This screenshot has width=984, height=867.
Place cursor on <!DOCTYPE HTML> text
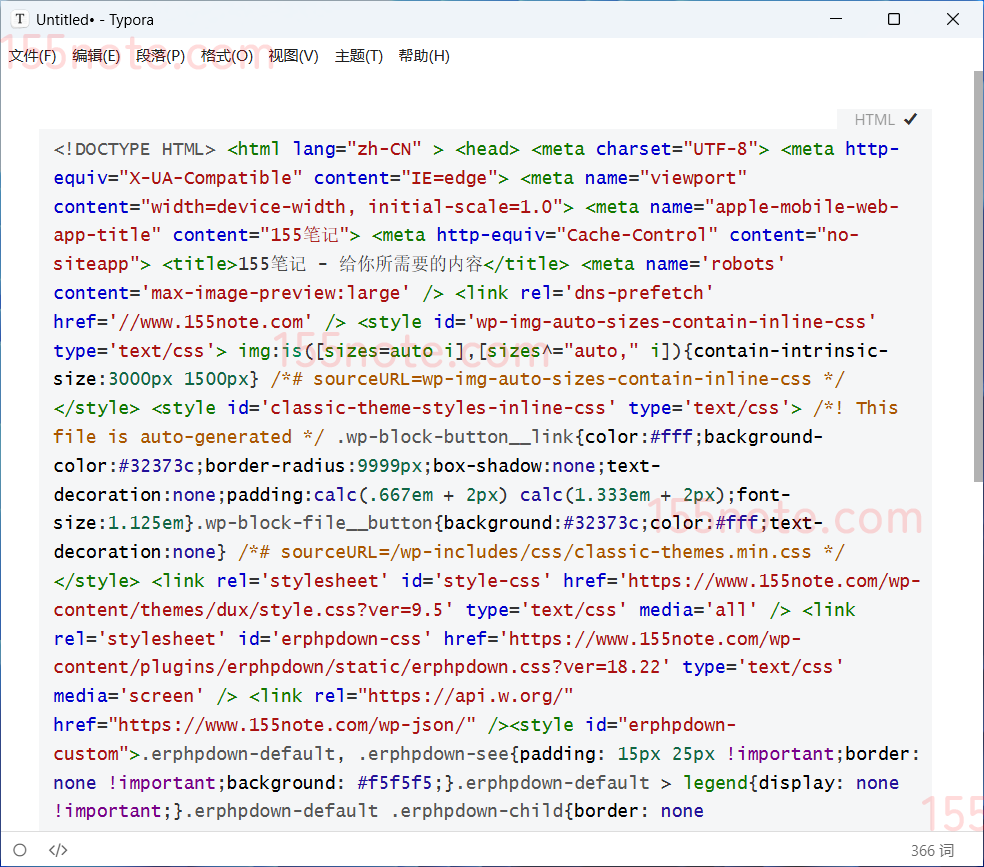tap(134, 149)
